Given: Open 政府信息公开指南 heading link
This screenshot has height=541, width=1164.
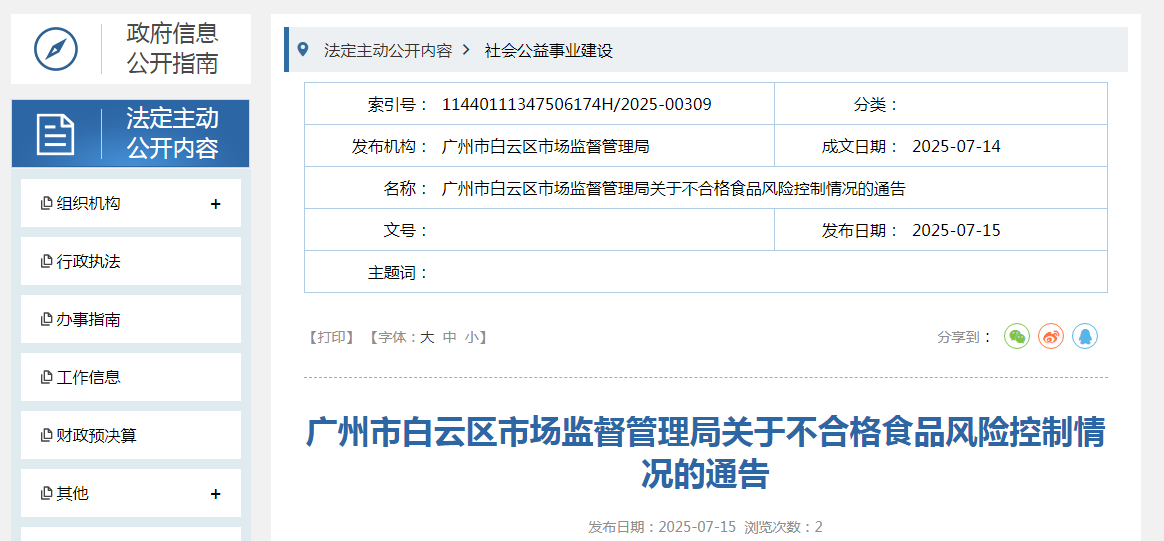Looking at the screenshot, I should 172,49.
